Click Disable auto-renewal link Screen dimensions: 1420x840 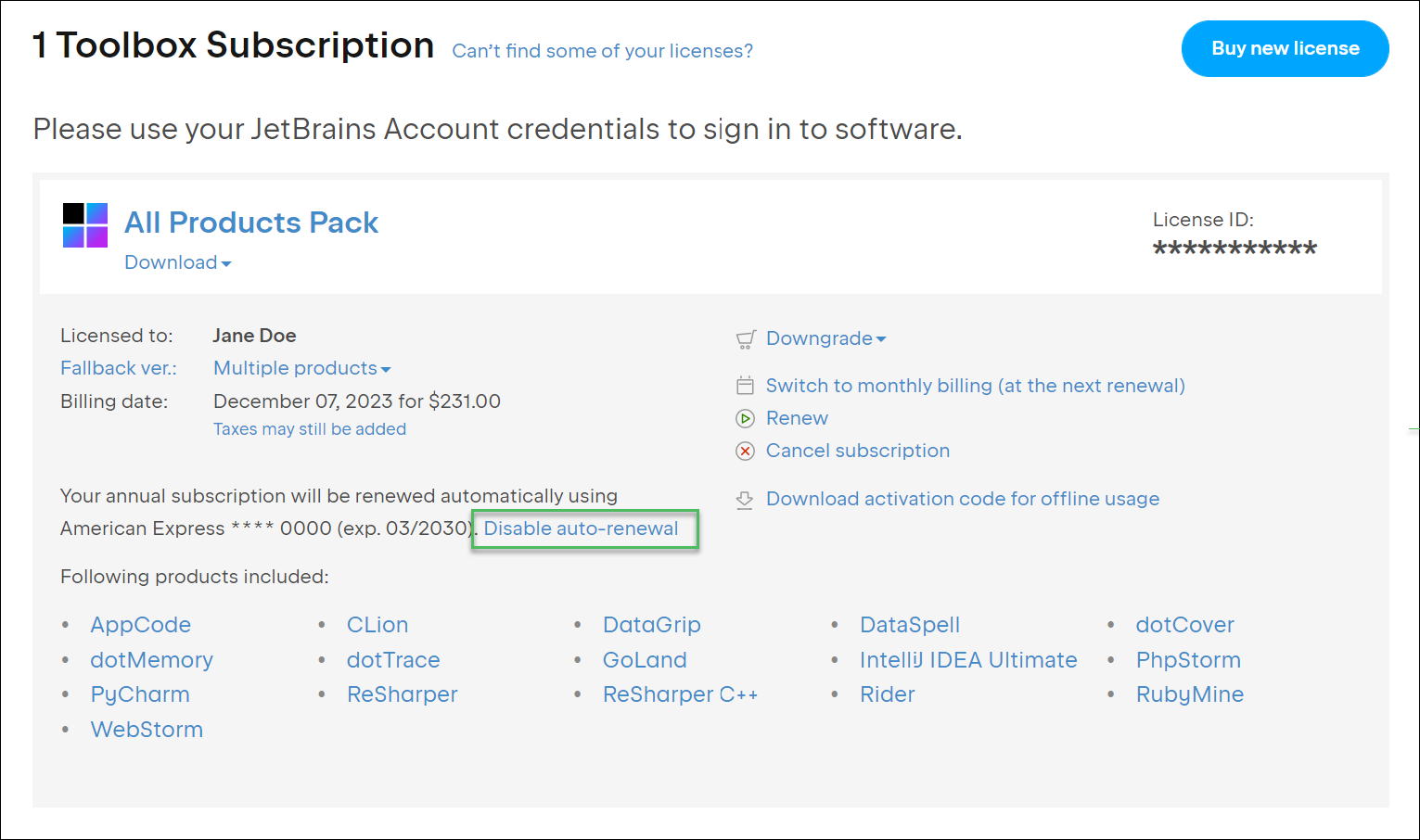pos(581,528)
